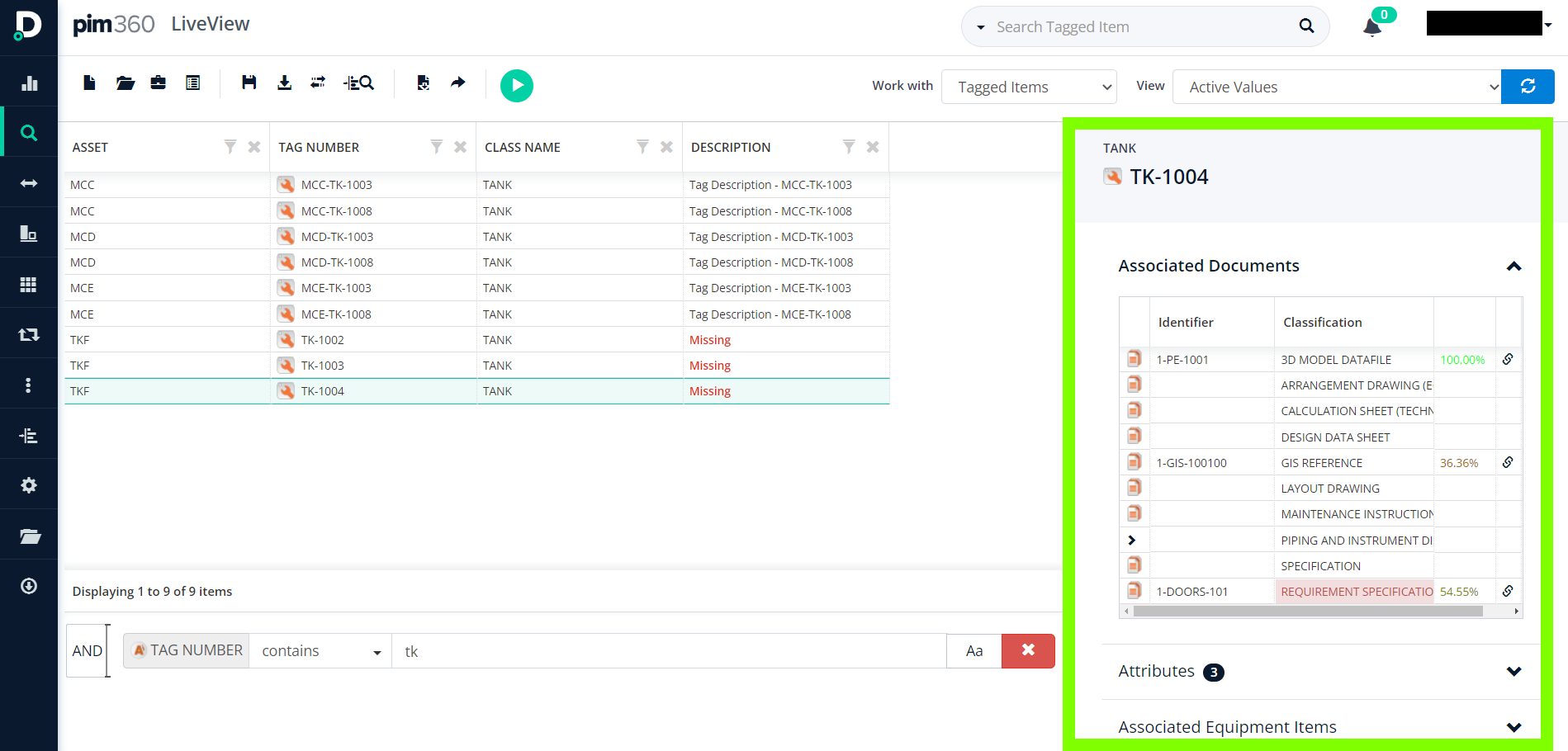Screen dimensions: 1568x751
Task: Click the circular download sidebar icon
Action: click(x=29, y=586)
